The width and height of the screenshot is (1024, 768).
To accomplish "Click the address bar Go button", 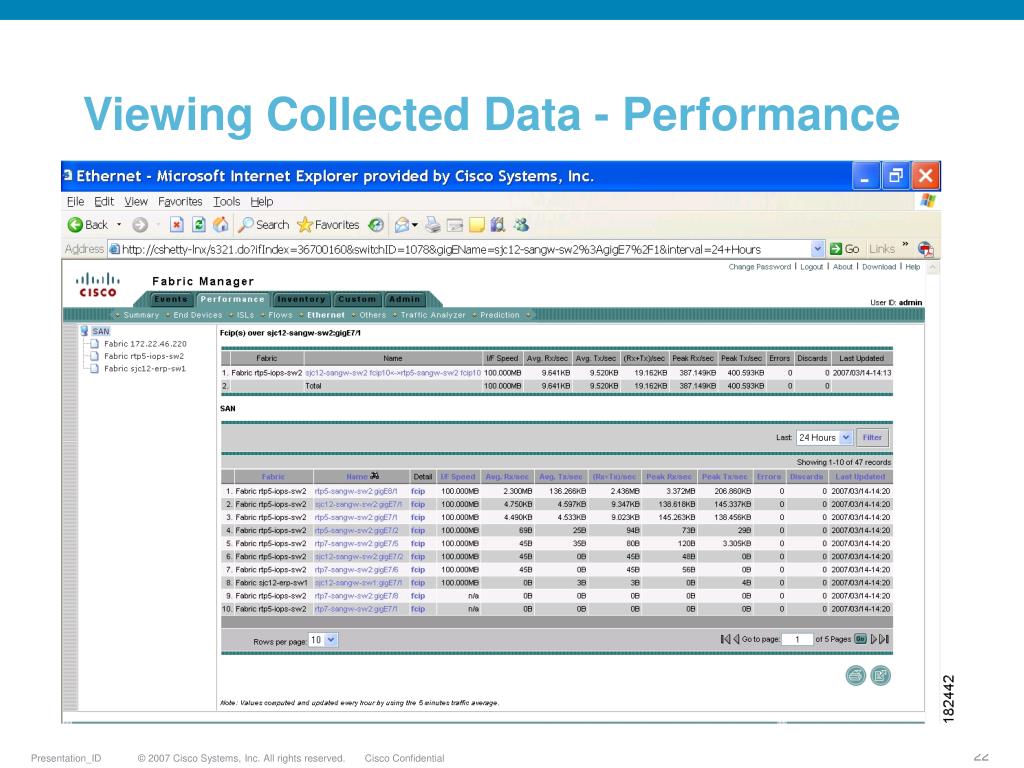I will 844,249.
